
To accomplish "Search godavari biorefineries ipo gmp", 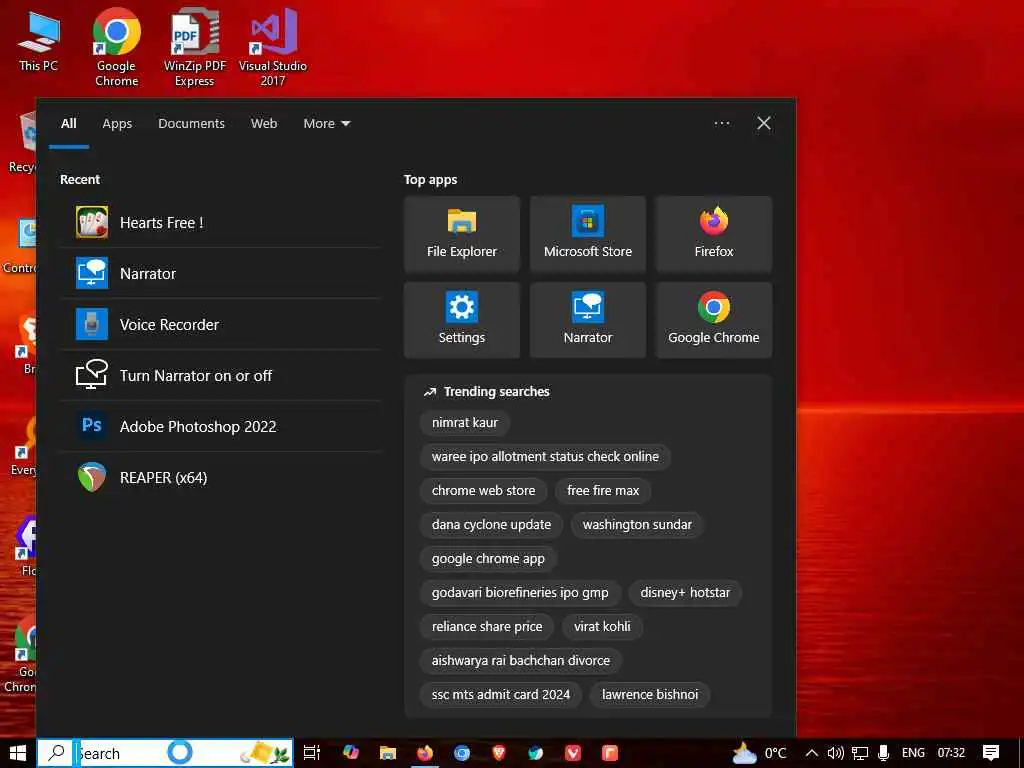I will click(520, 592).
